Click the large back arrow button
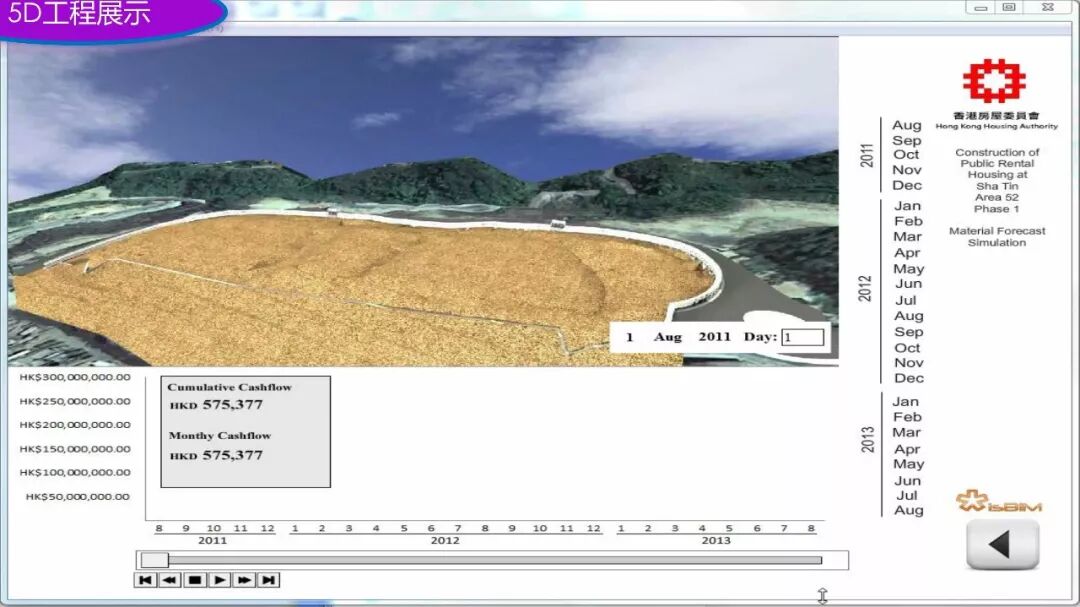Screen dimensions: 1080x607 tap(1002, 544)
